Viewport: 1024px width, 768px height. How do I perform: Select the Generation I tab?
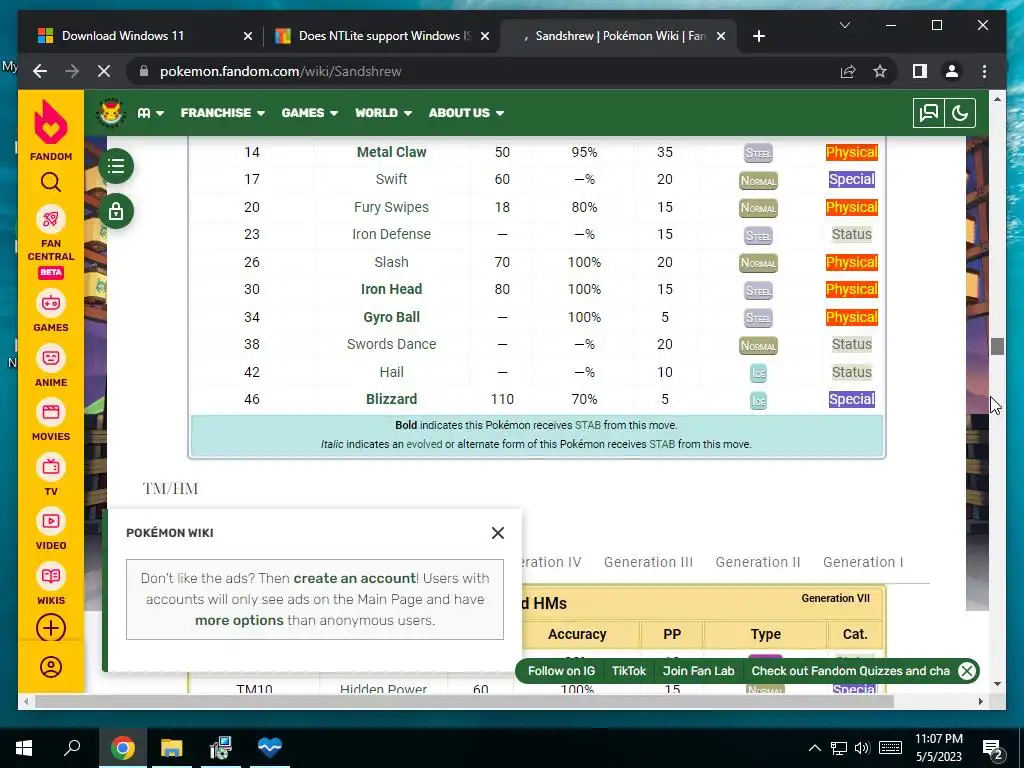tap(863, 562)
